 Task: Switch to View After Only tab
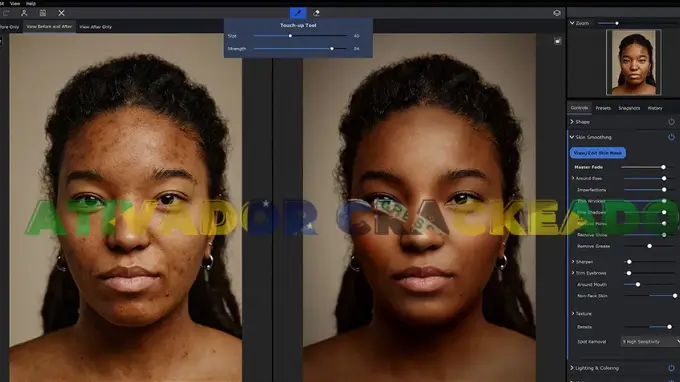coord(95,27)
